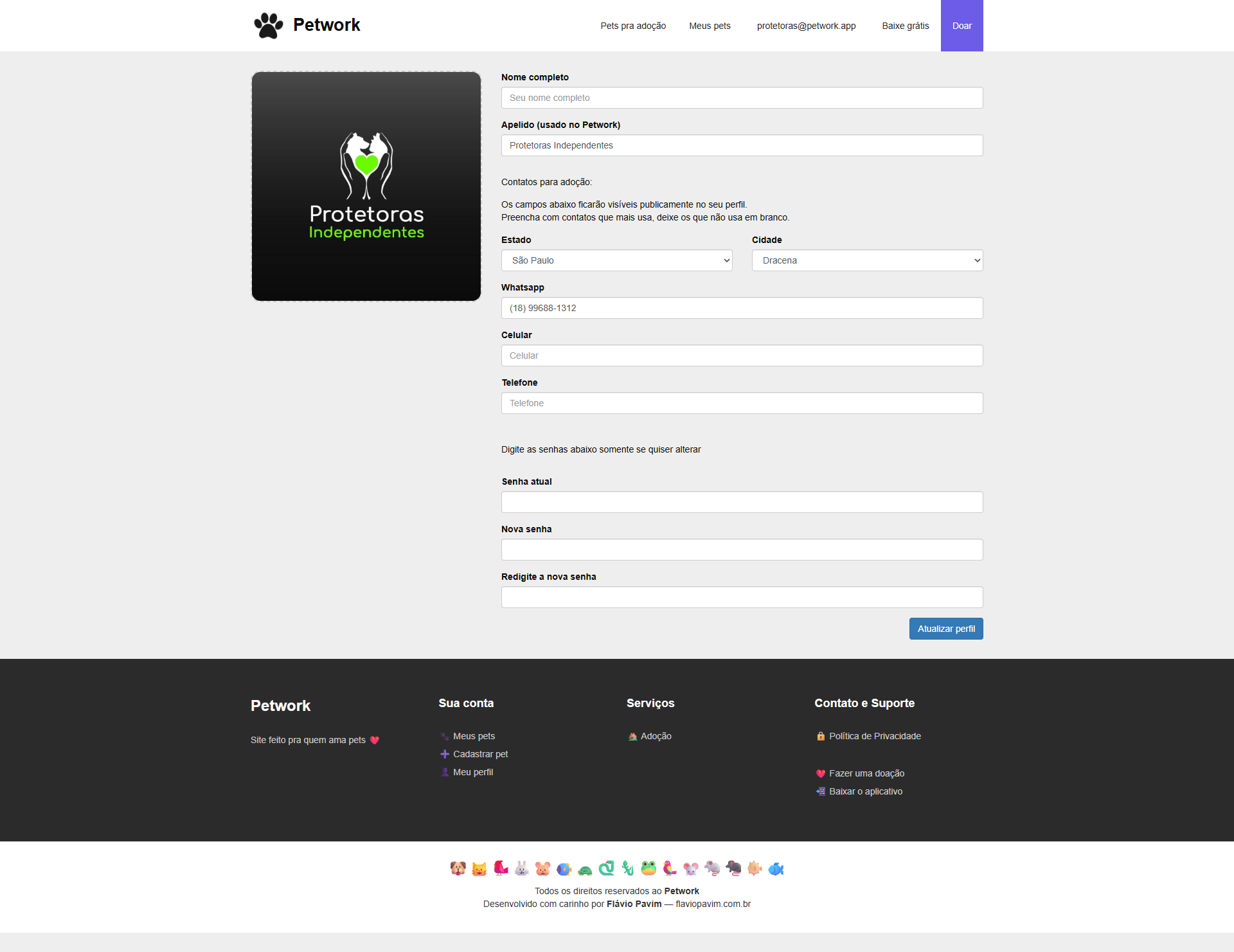Click the dog face emoji in footer
1234x952 pixels.
click(458, 869)
